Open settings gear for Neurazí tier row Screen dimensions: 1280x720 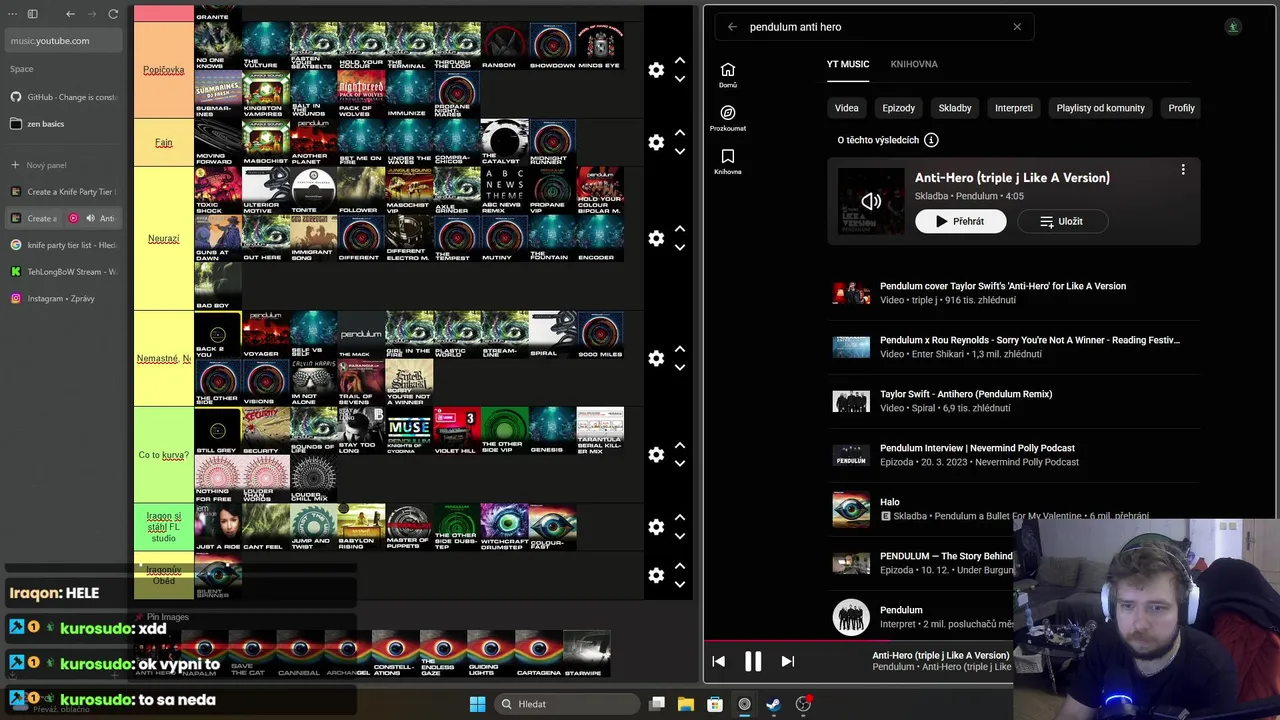[x=656, y=238]
